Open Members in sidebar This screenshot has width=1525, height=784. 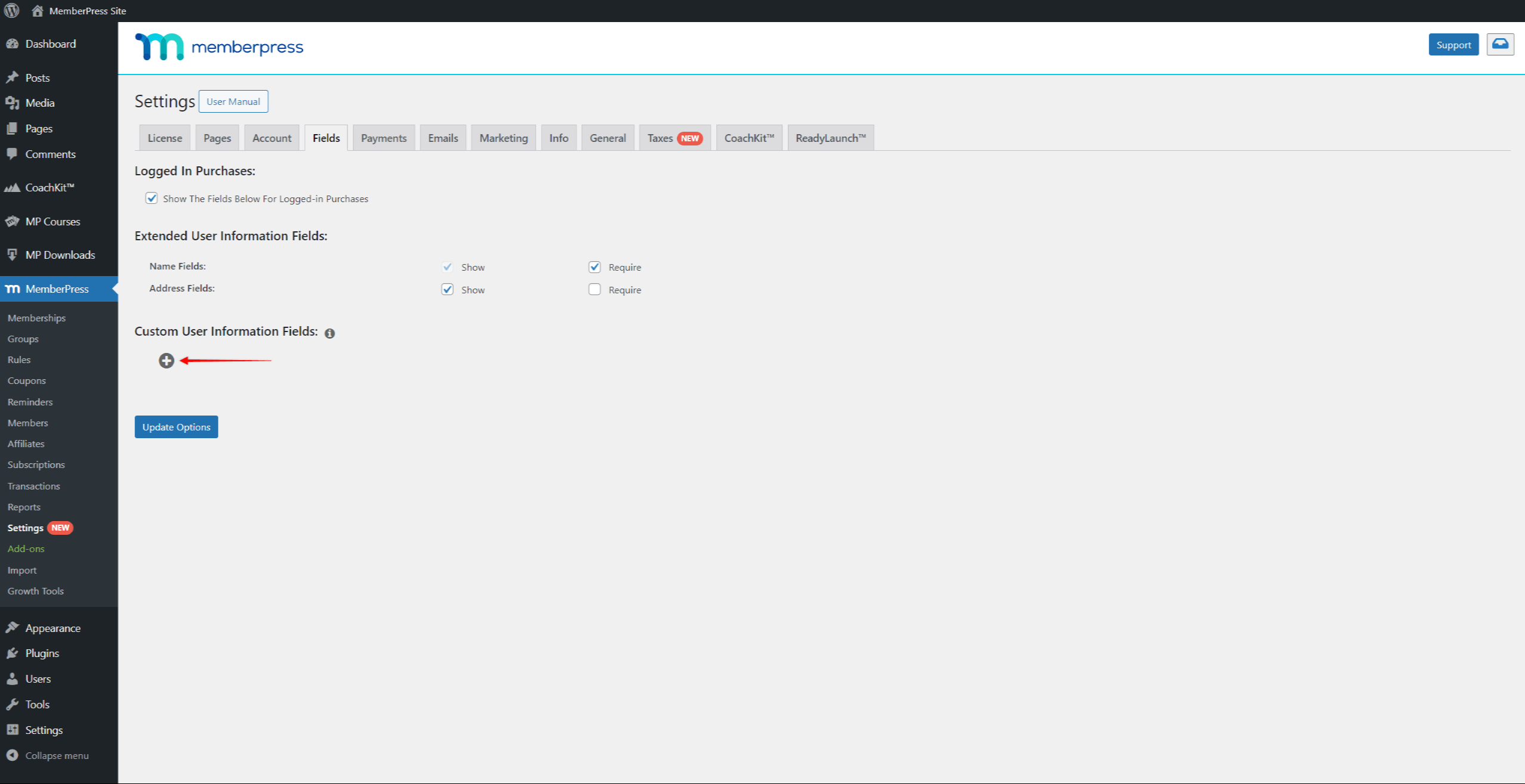[x=27, y=423]
